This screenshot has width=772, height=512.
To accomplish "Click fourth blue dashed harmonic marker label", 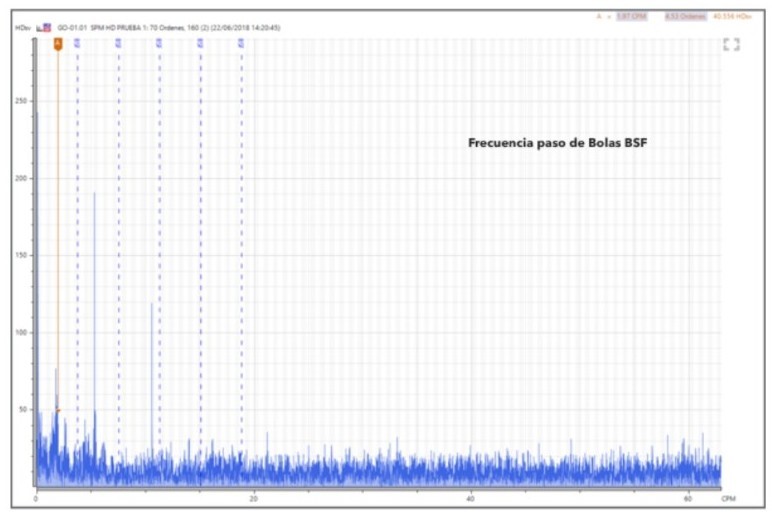I will pyautogui.click(x=200, y=43).
